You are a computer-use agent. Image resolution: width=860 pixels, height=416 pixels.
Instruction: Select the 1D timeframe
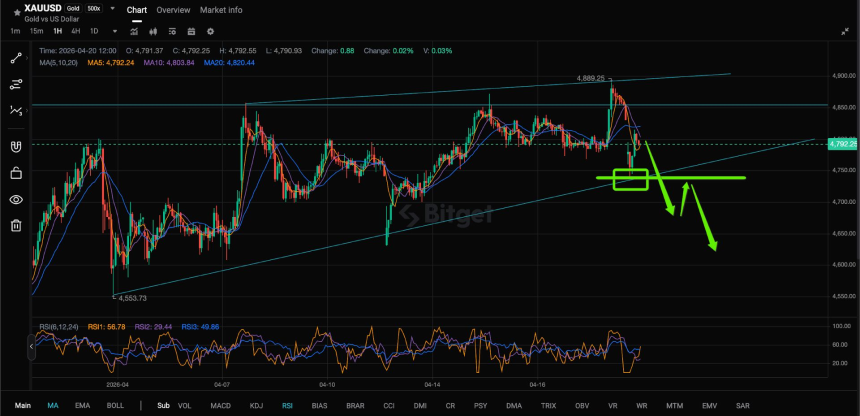pos(94,31)
